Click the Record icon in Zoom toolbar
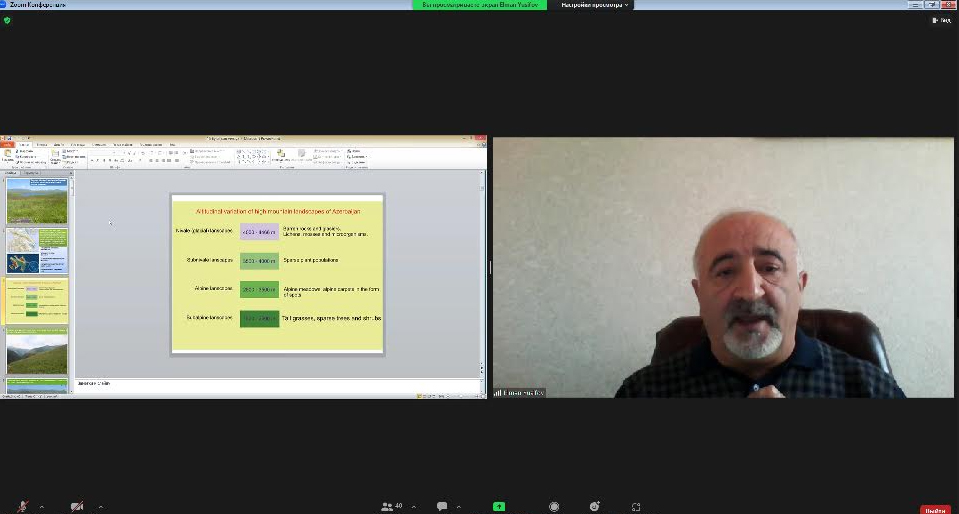Screen dimensions: 959x514 pyautogui.click(x=554, y=507)
